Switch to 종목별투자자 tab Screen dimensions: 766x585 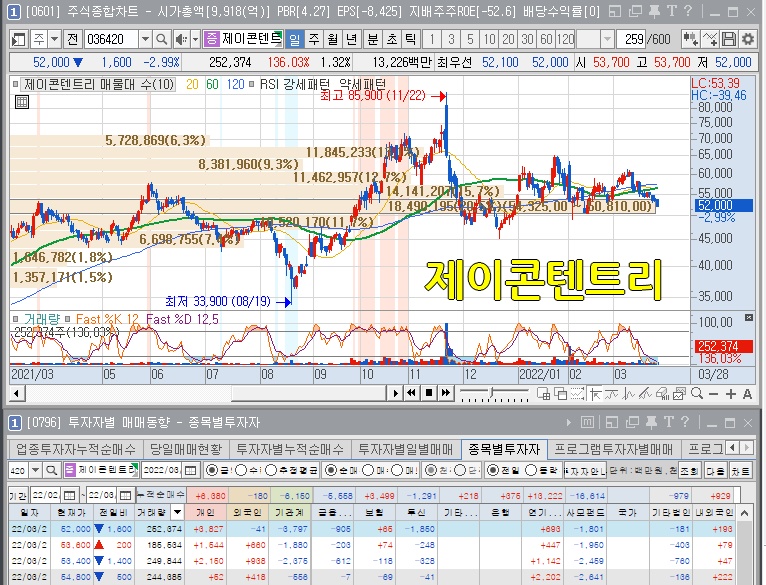(x=504, y=449)
